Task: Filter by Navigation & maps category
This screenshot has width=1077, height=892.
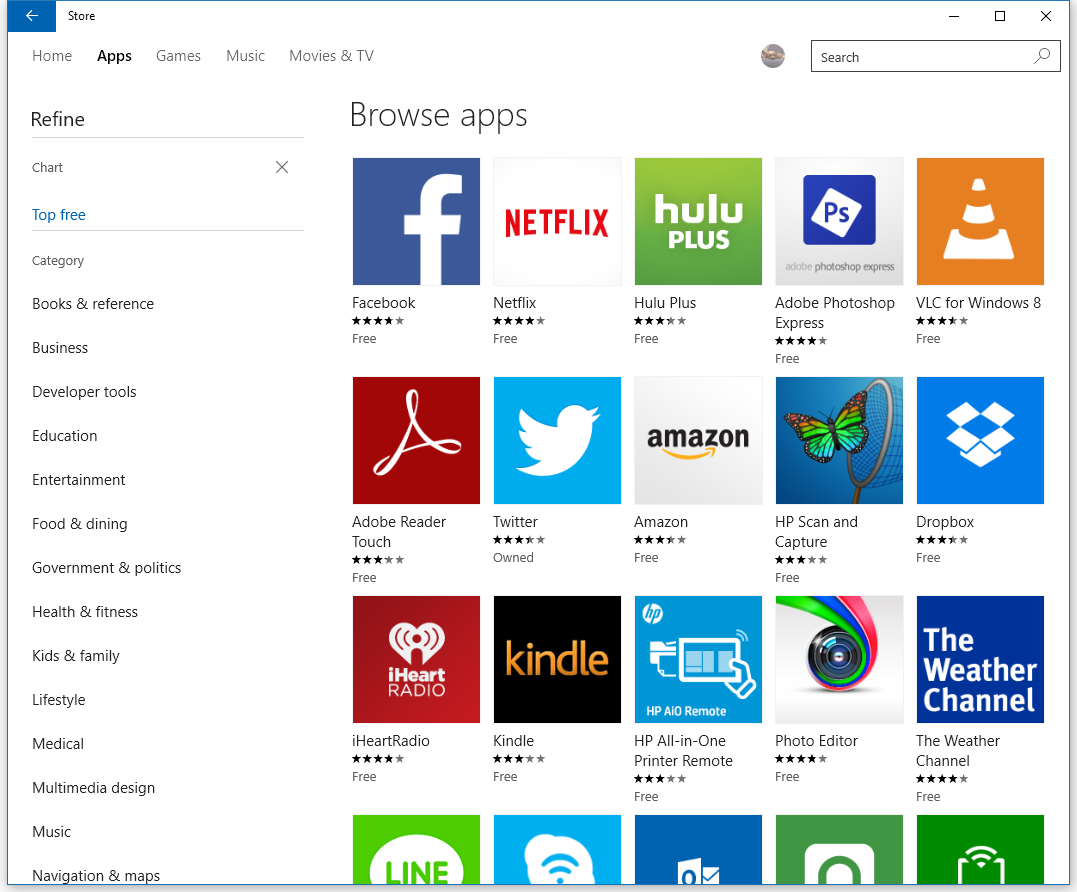Action: [x=95, y=876]
